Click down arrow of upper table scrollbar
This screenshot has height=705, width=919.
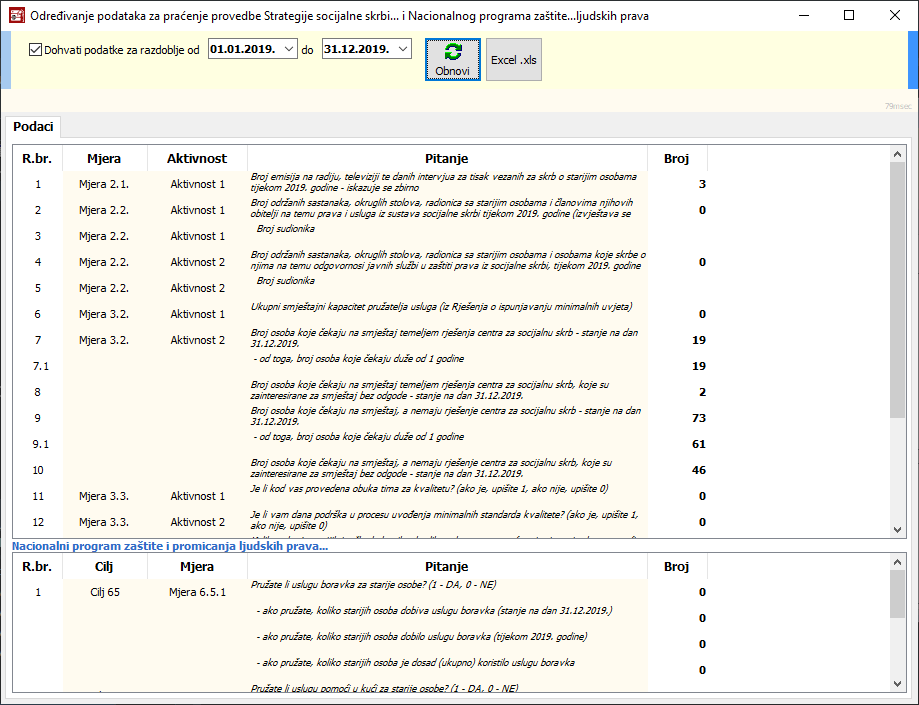point(897,530)
